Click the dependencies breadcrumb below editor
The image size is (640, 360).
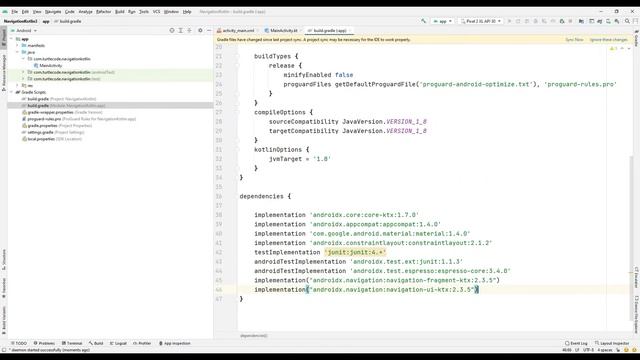click(x=253, y=336)
